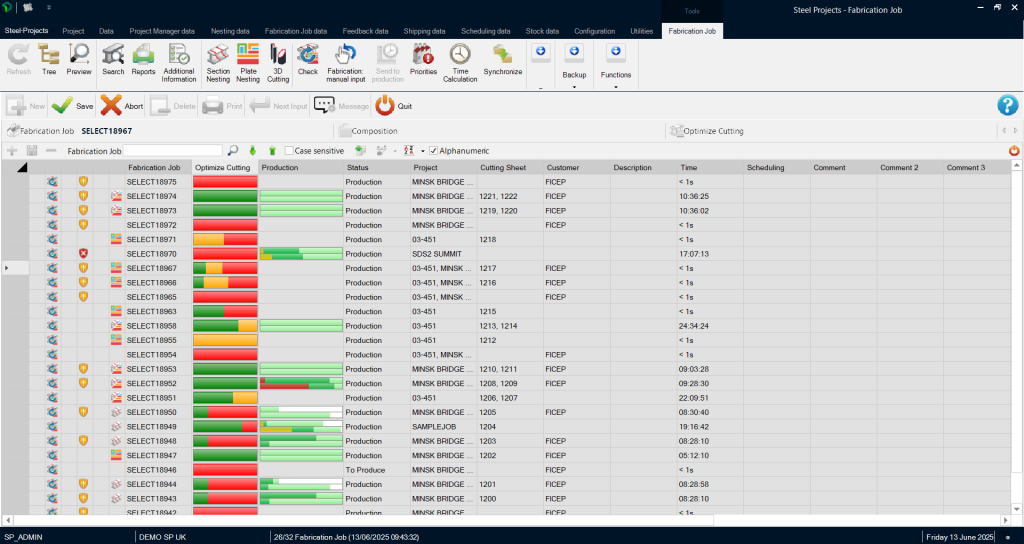
Task: Click the Abort button
Action: point(122,106)
